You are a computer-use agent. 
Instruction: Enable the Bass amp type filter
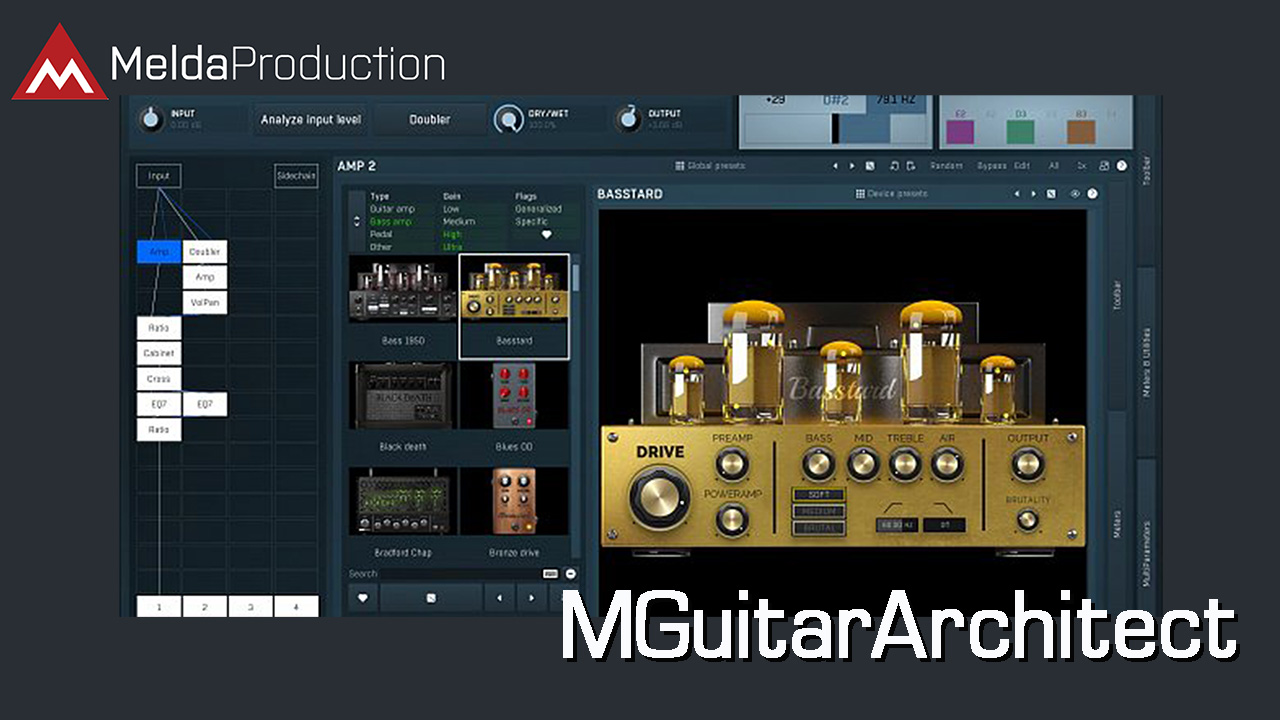(x=392, y=222)
